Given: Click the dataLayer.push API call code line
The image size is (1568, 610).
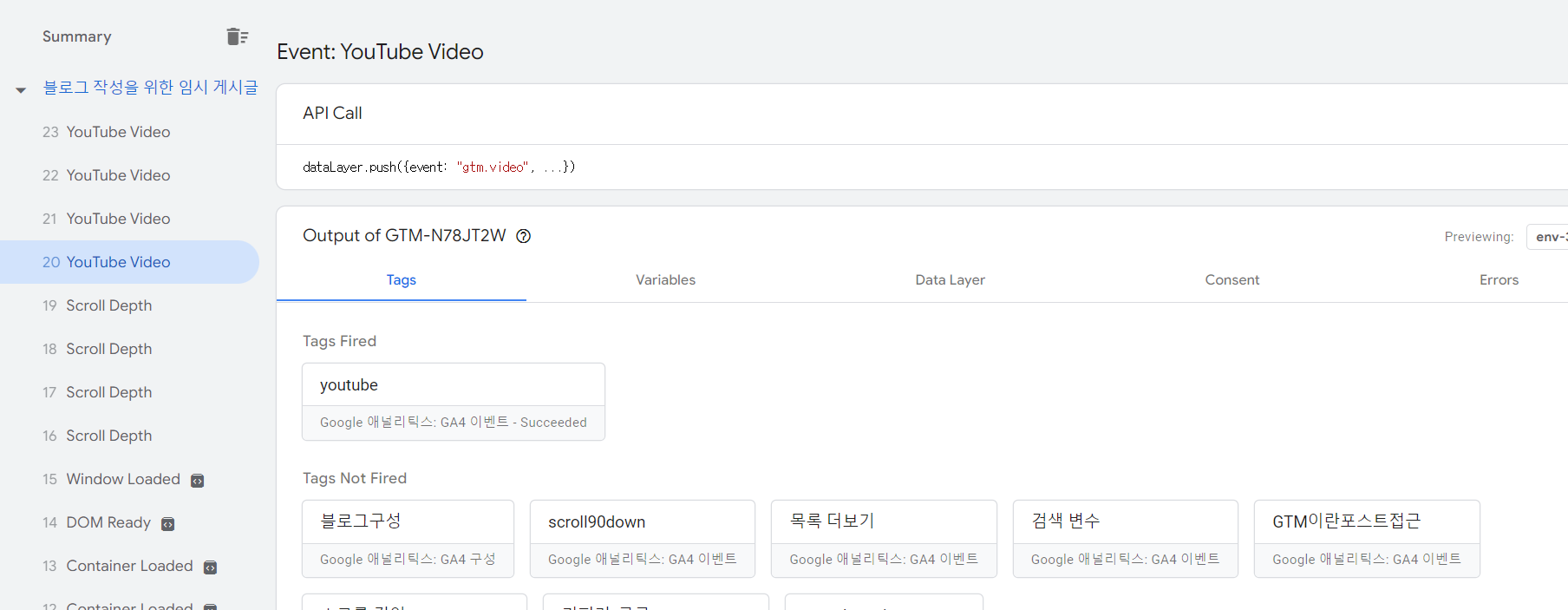Looking at the screenshot, I should (x=439, y=167).
